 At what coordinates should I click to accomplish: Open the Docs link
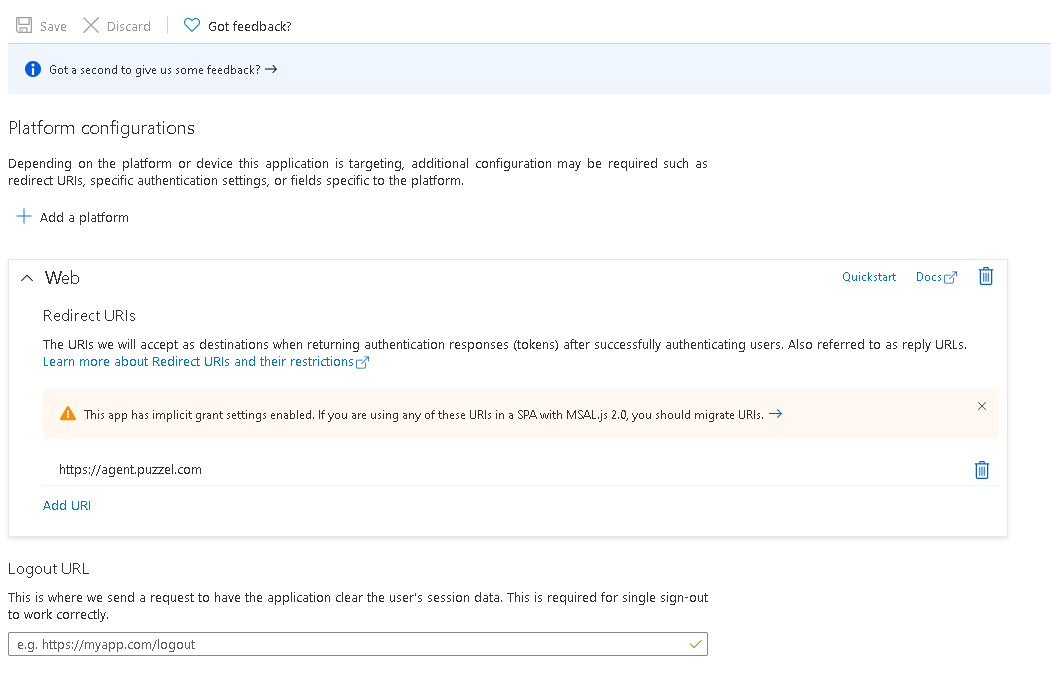point(928,277)
